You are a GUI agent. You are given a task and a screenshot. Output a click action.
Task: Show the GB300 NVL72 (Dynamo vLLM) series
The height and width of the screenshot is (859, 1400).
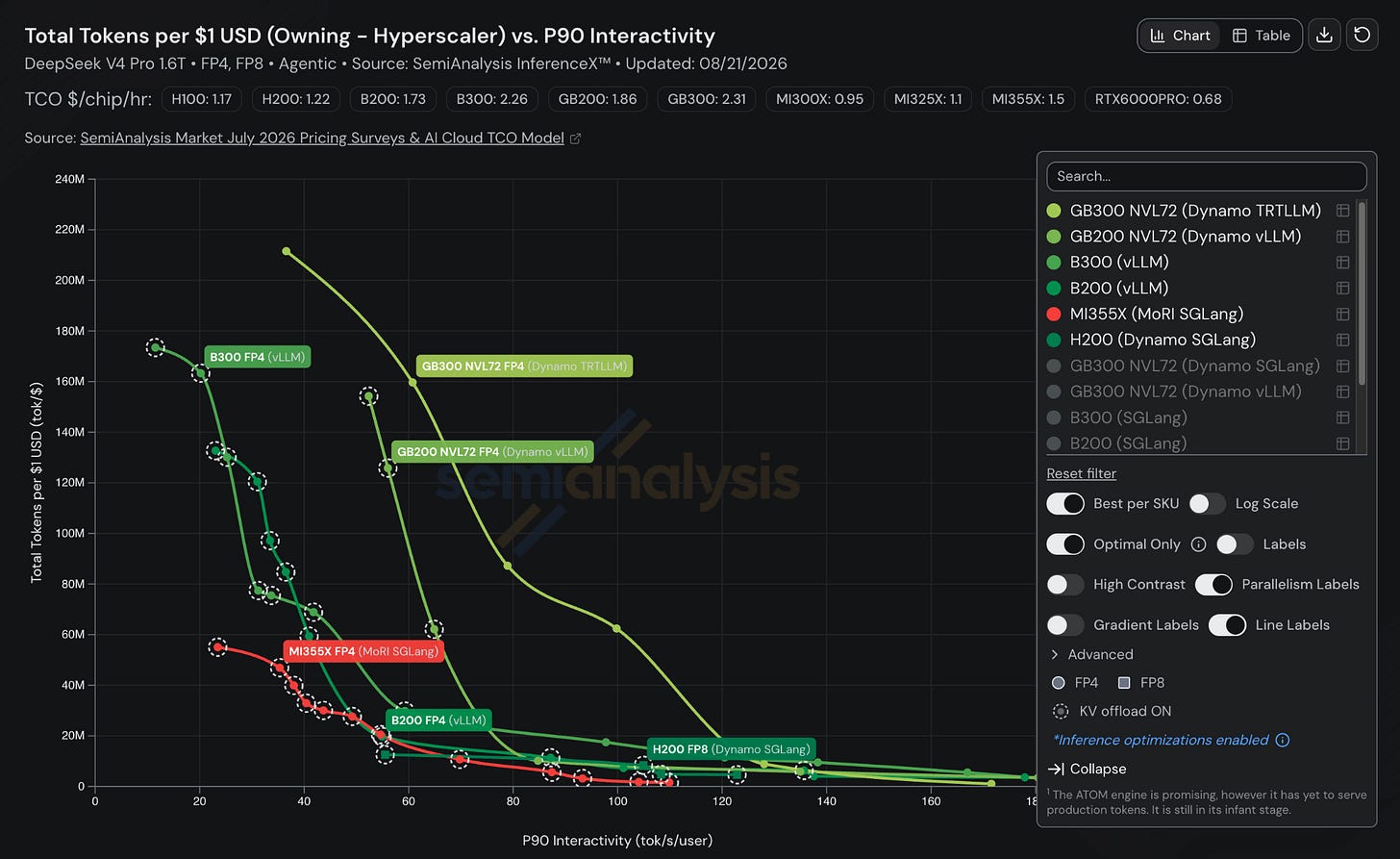pos(1186,392)
